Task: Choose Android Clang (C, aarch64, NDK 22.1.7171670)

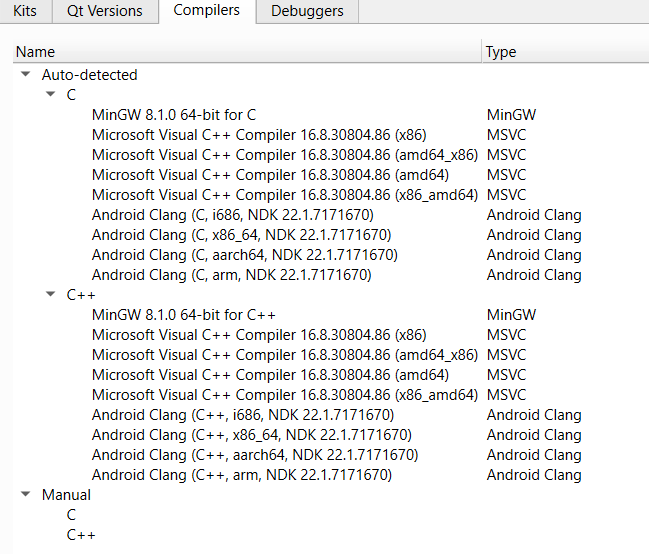Action: pyautogui.click(x=244, y=255)
